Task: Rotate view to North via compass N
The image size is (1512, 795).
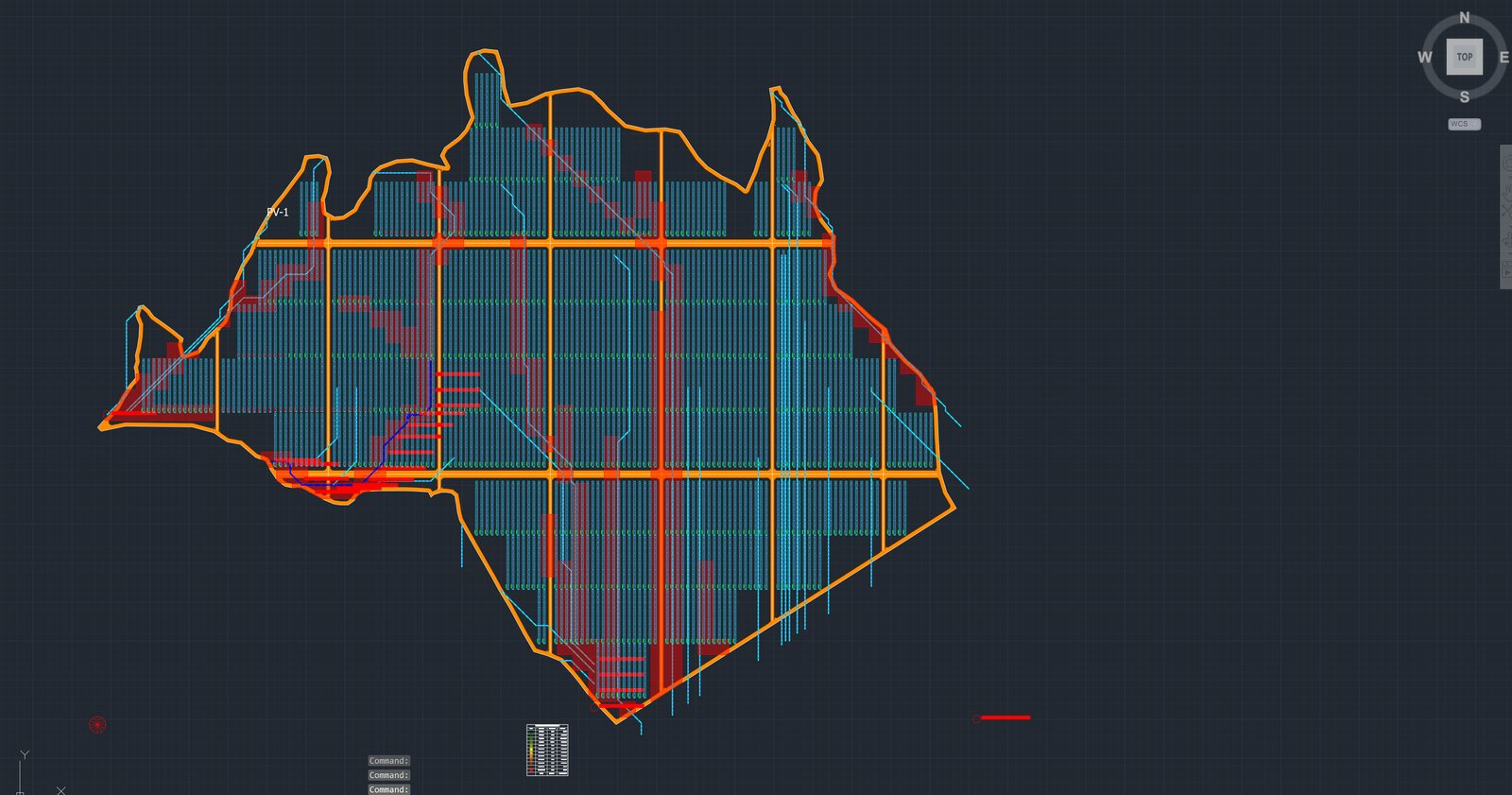Action: 1465,17
